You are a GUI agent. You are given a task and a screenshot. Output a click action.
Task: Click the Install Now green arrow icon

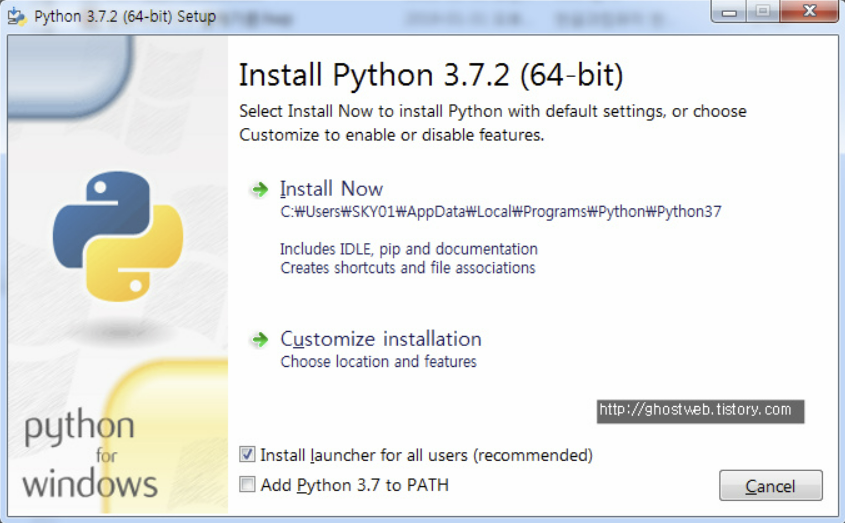(x=260, y=189)
